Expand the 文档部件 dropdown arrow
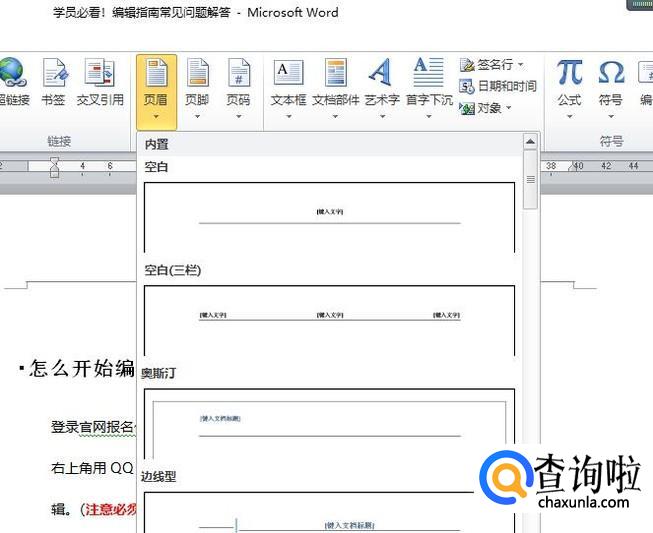 (335, 117)
